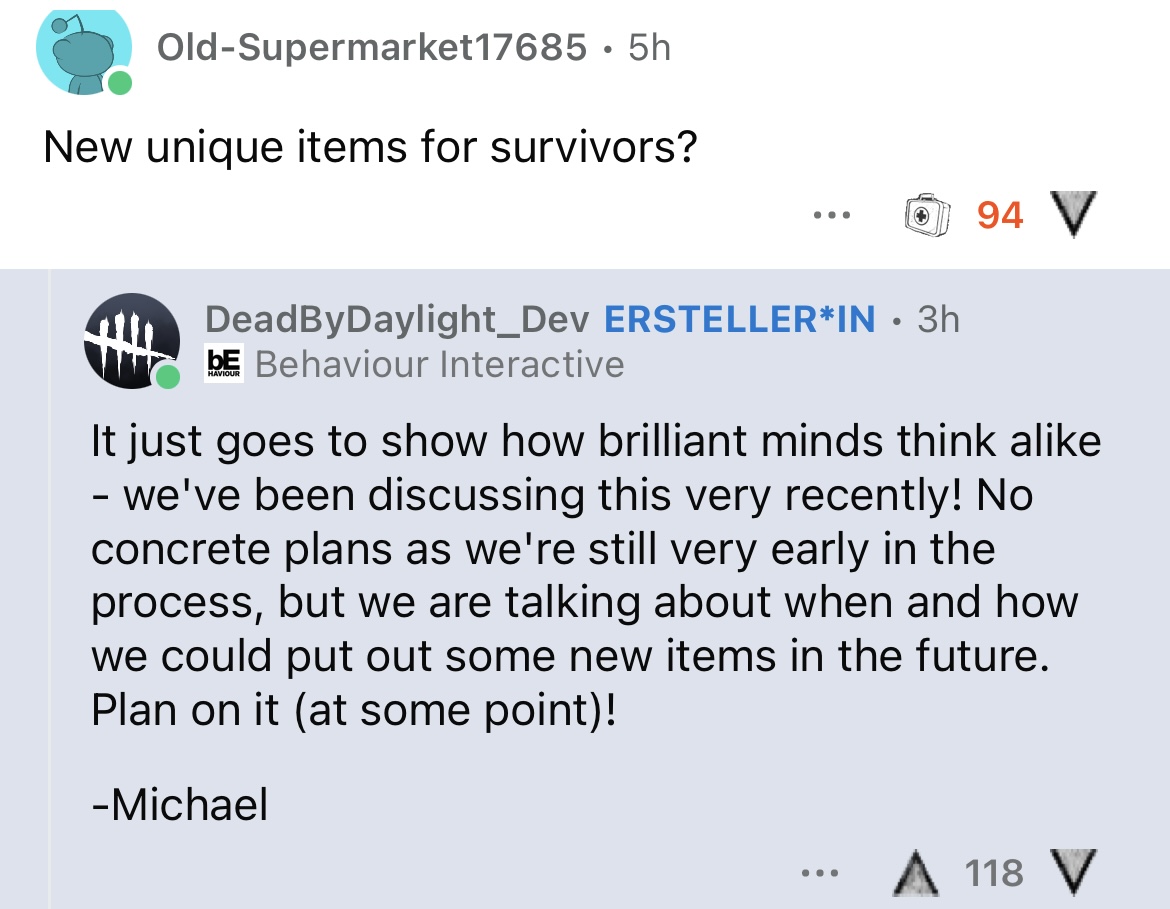
Task: Downvote the DeadByDaylight_Dev reply
Action: (x=1073, y=872)
